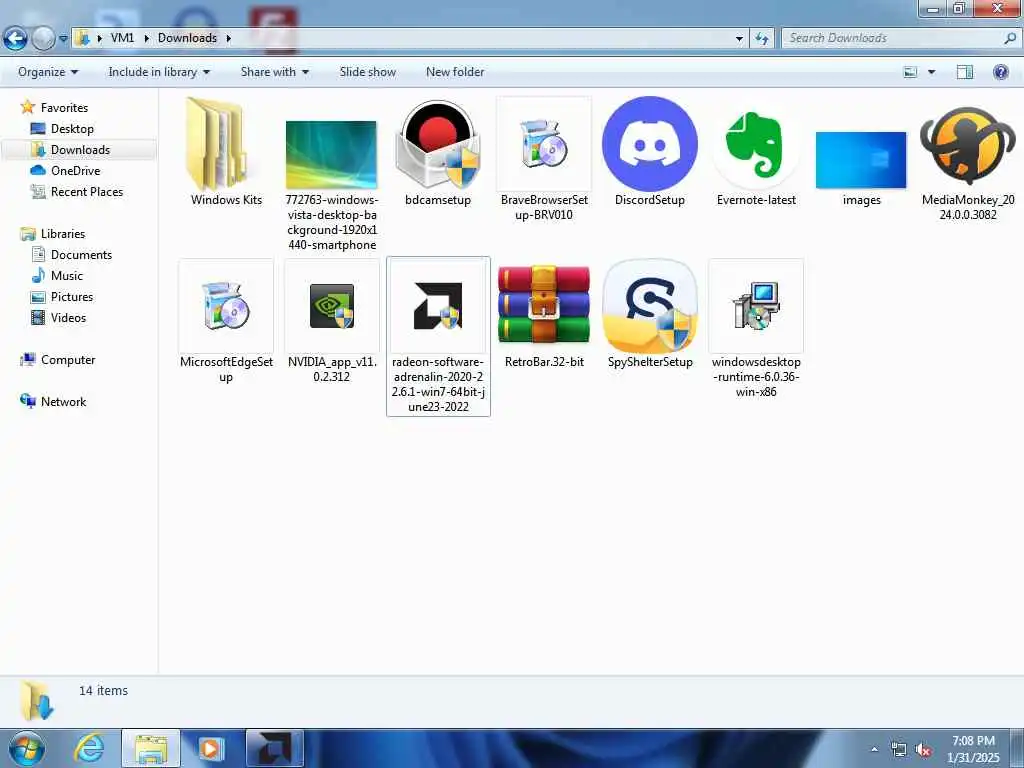Select the BraveBrowserSetup-BRV010 installer icon

(x=544, y=144)
